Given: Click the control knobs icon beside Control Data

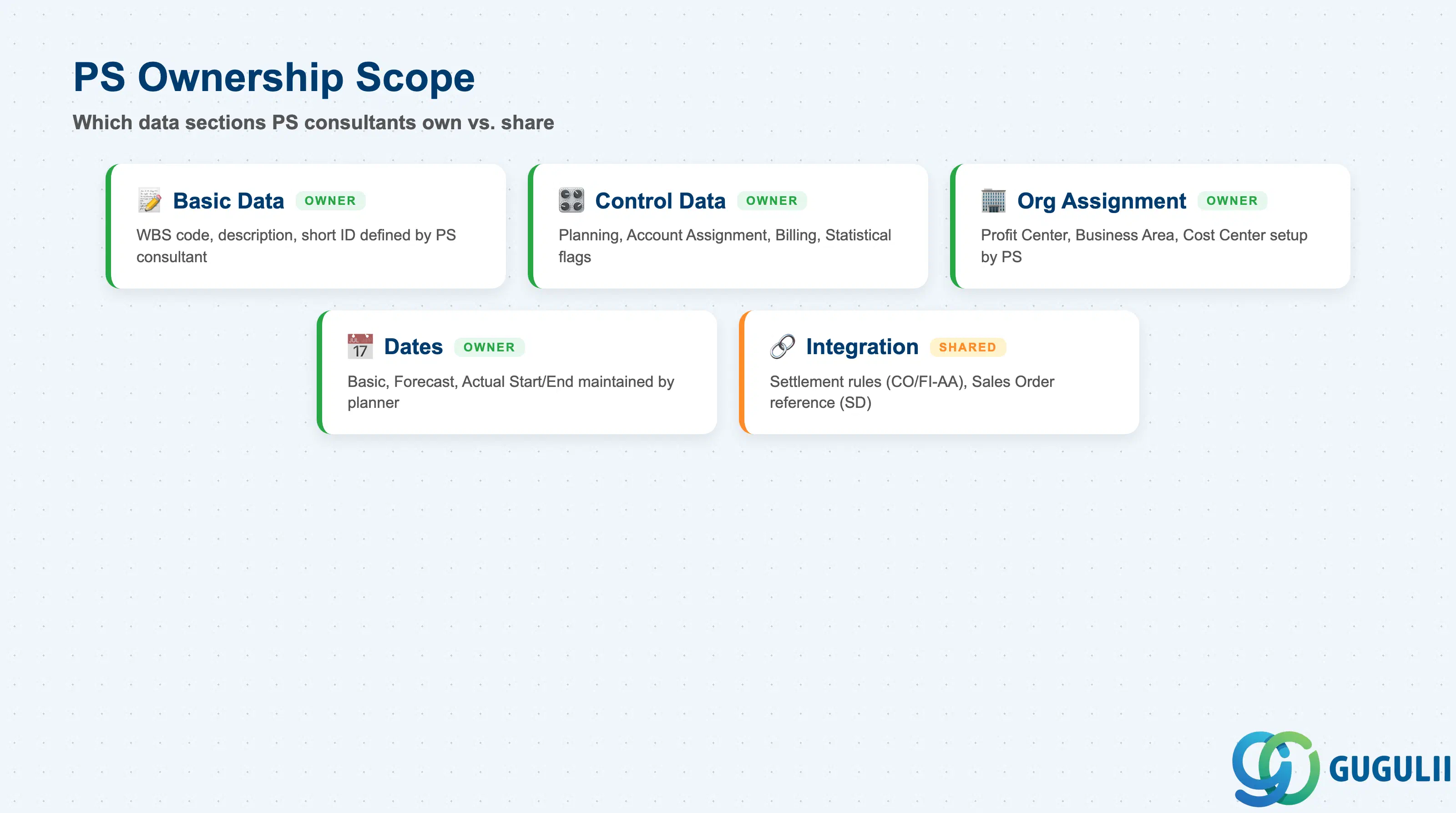Looking at the screenshot, I should tap(571, 201).
